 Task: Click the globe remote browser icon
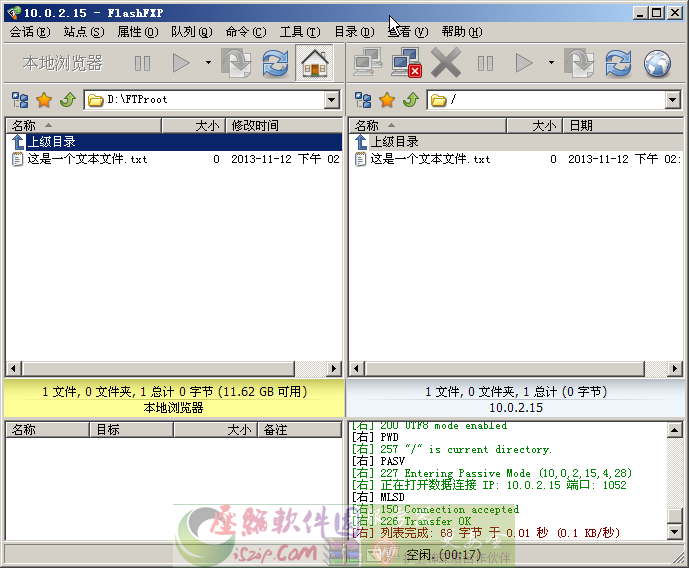(657, 63)
